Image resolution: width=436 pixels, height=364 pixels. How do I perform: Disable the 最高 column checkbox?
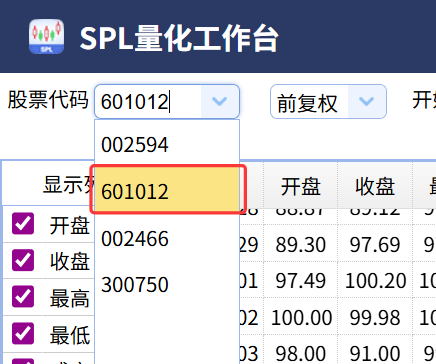[x=23, y=296]
